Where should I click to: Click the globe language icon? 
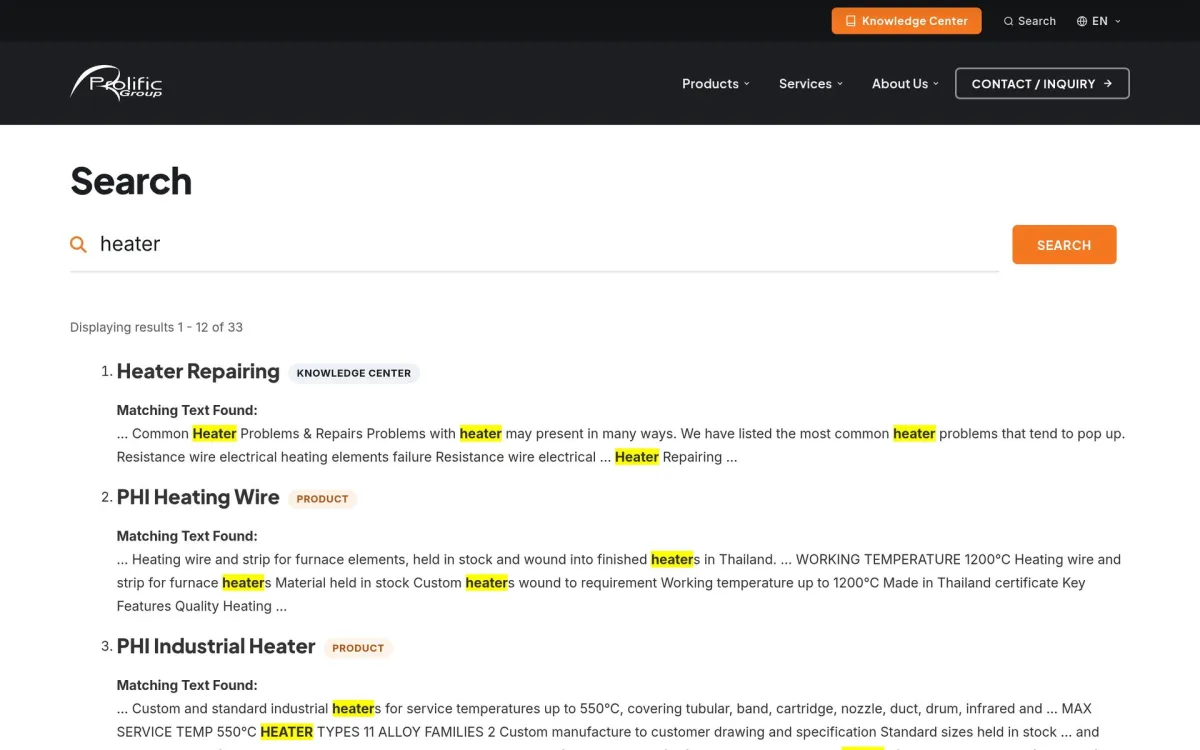(1082, 21)
